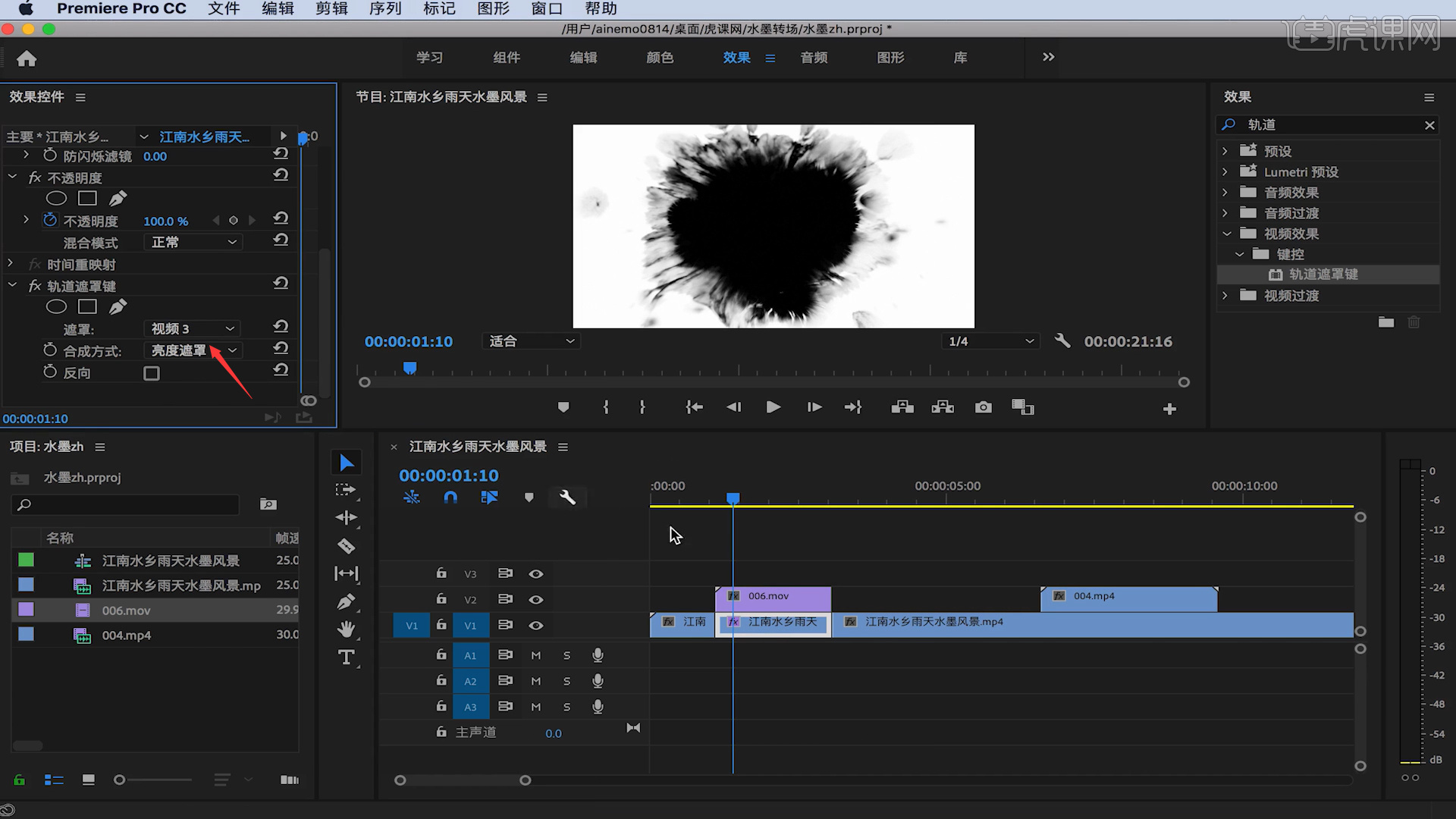Click the Home icon
Image resolution: width=1456 pixels, height=819 pixels.
27,58
